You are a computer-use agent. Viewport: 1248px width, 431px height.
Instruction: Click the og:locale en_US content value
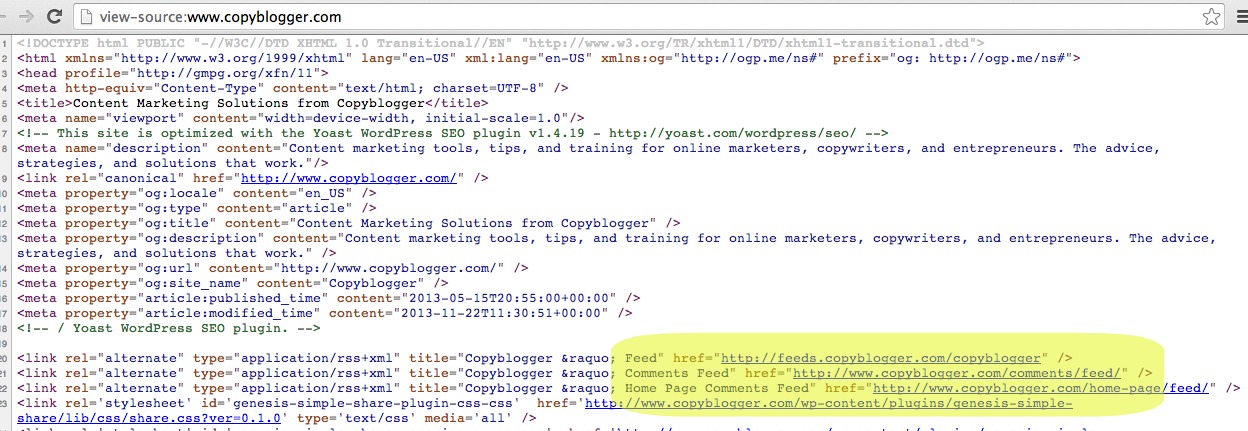pos(320,193)
